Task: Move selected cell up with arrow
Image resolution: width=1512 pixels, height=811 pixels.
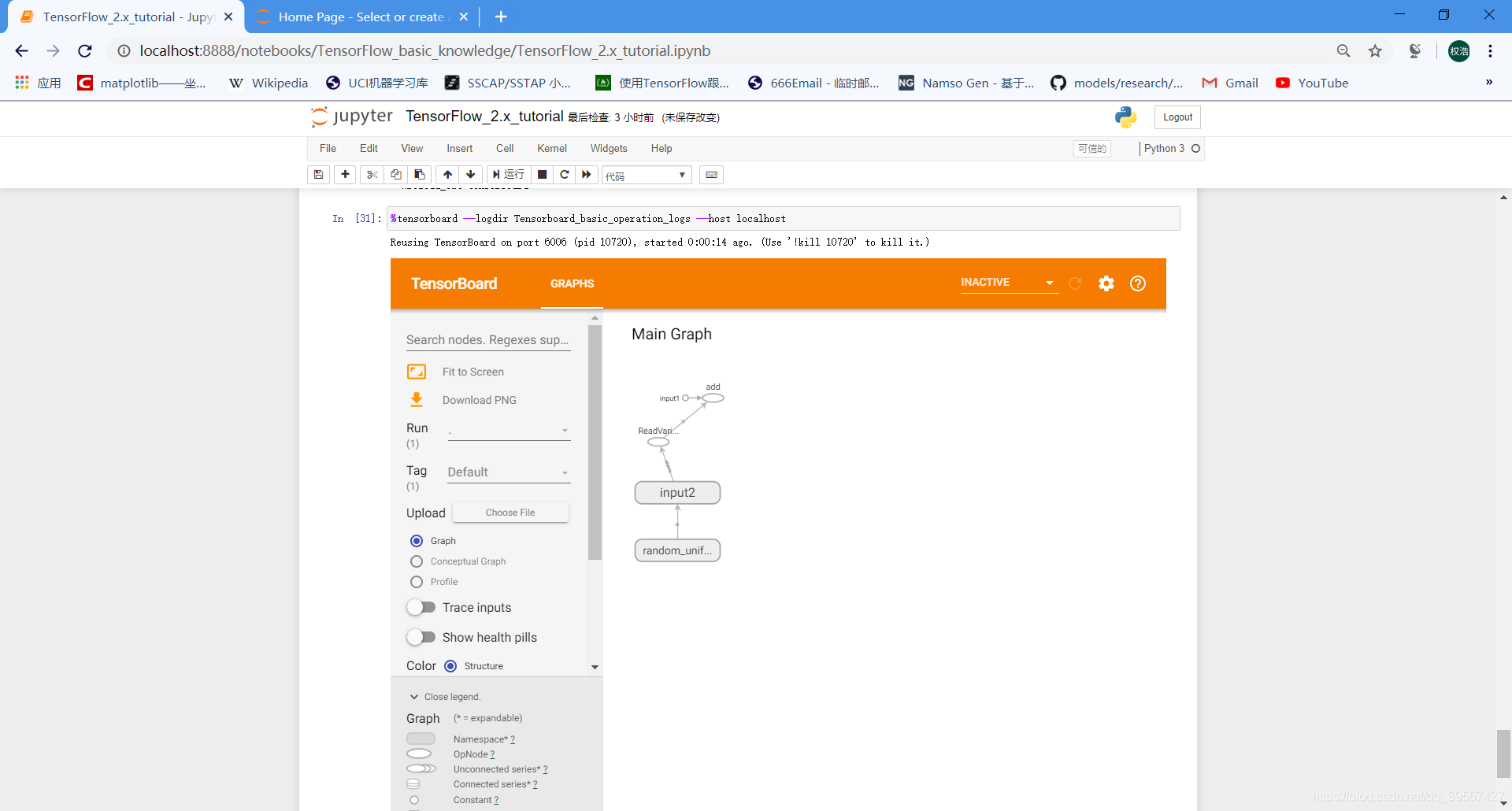Action: click(x=447, y=175)
